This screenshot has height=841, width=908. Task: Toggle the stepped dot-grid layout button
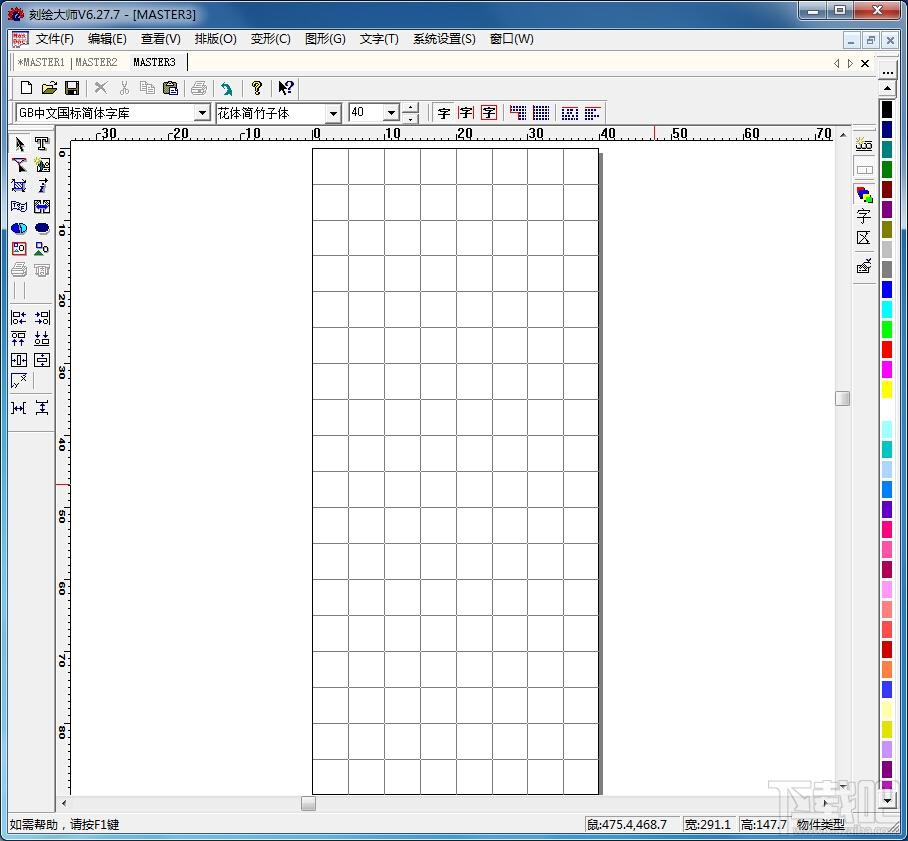tap(518, 113)
